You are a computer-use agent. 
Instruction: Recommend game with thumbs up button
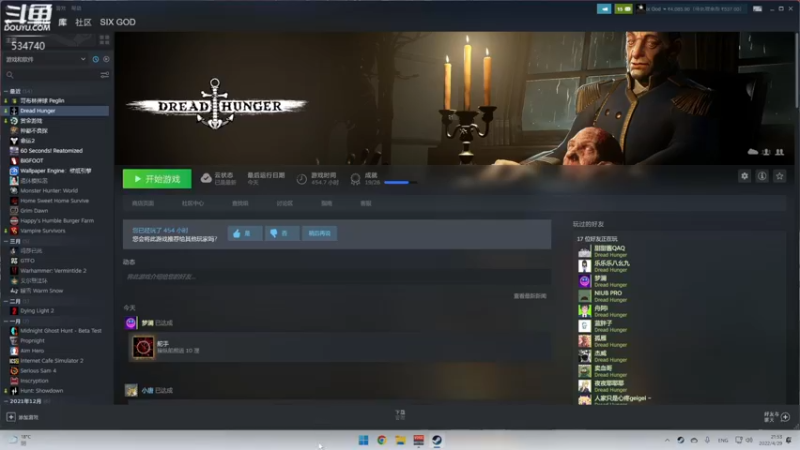tap(245, 233)
